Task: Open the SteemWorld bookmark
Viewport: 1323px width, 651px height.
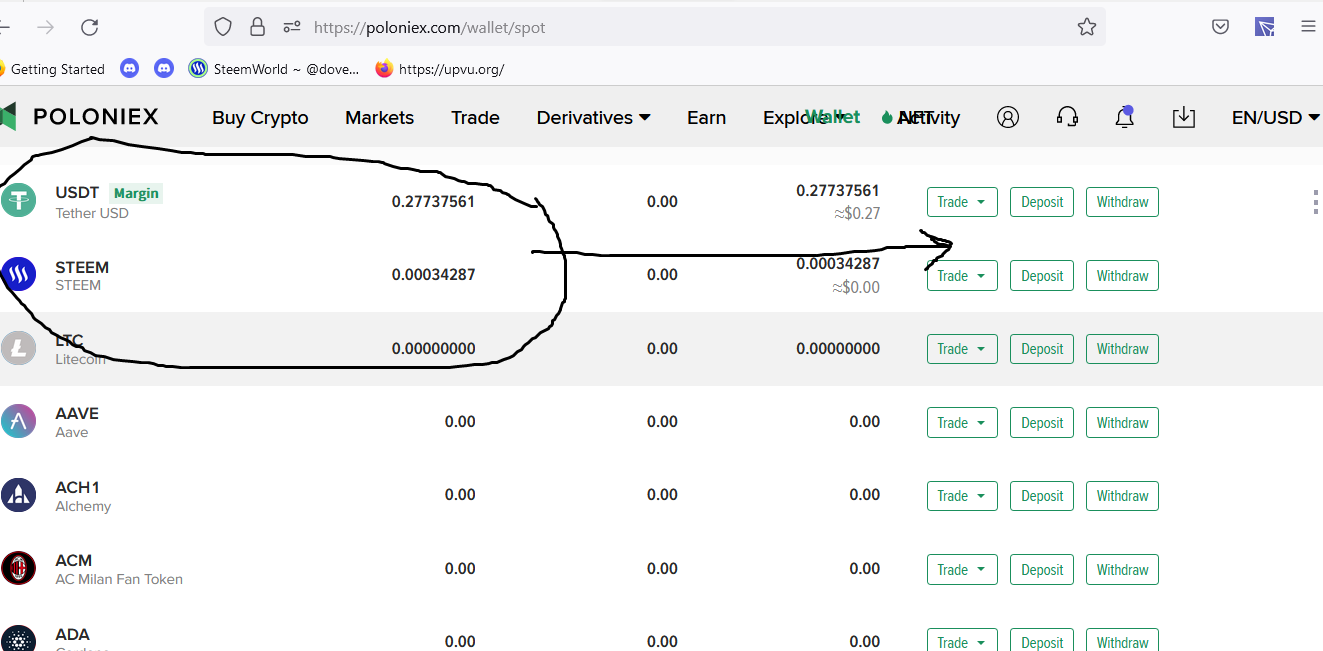Action: [x=274, y=69]
